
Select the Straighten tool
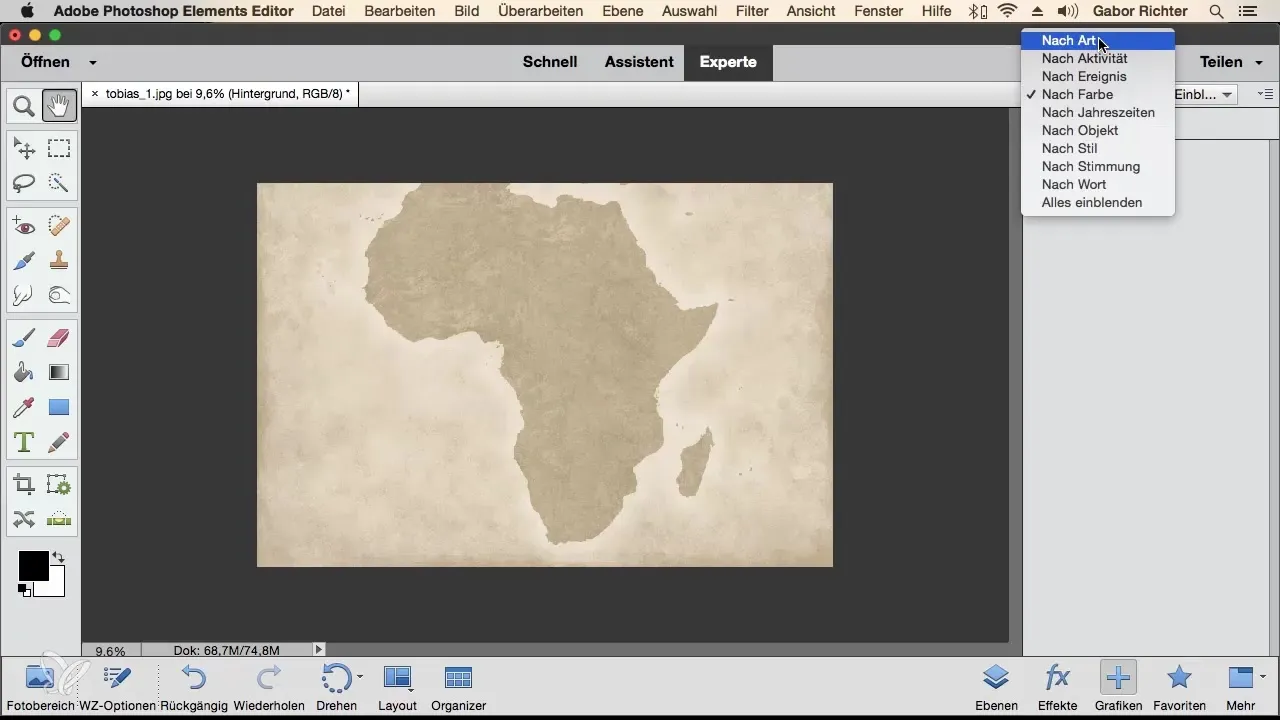(x=59, y=519)
